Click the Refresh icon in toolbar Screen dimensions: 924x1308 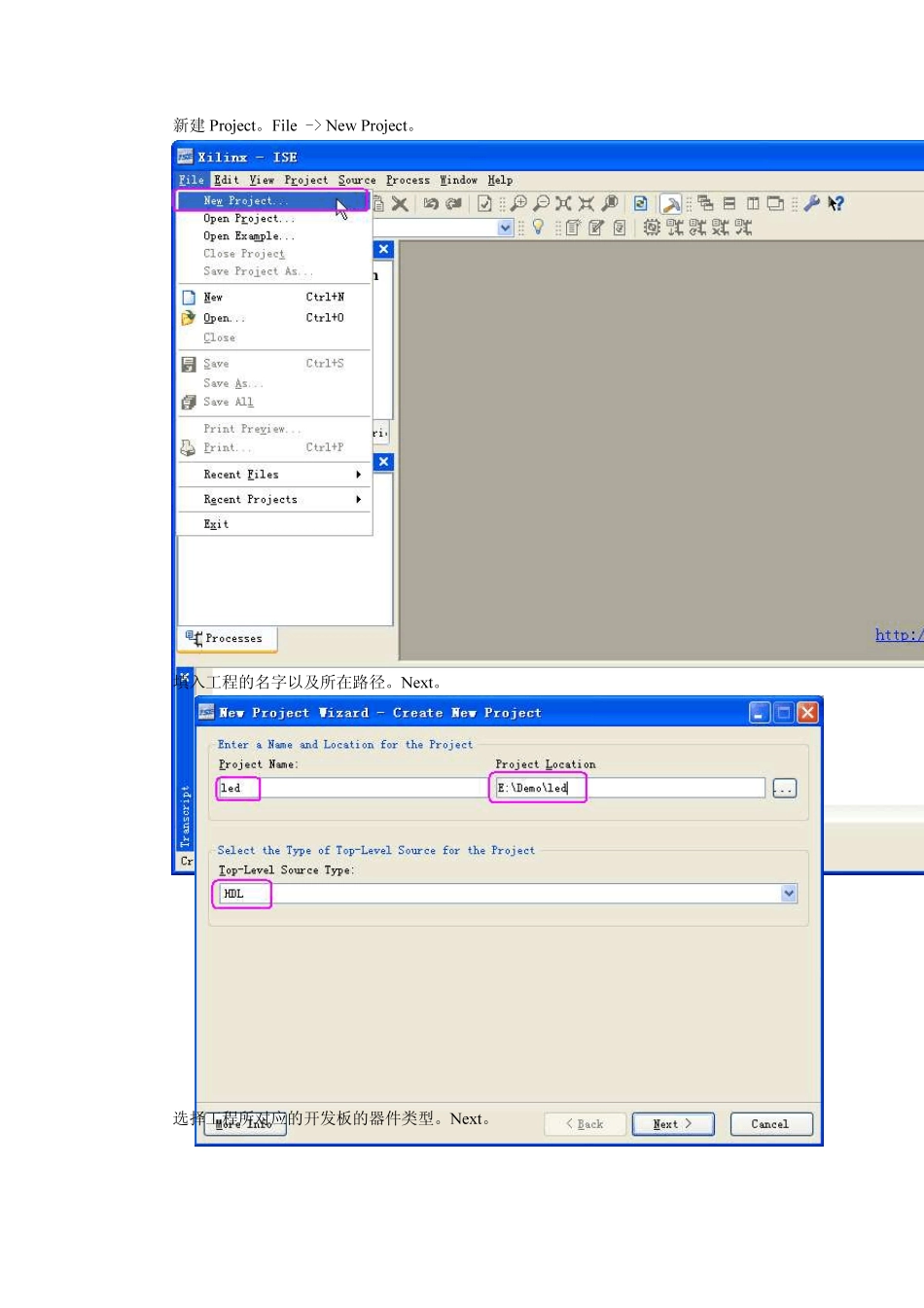(x=640, y=203)
